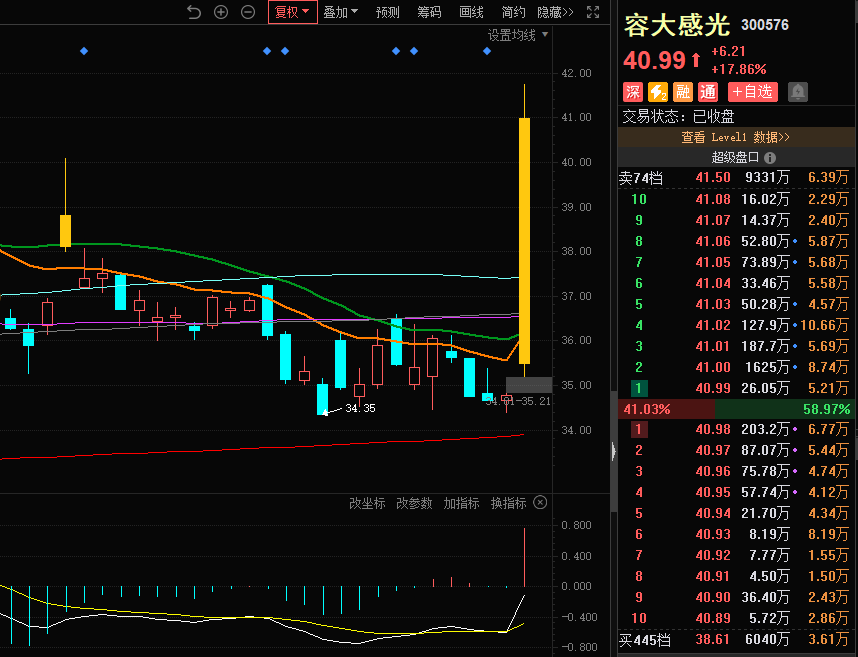This screenshot has width=858, height=657.
Task: Zoom out chart with the minus icon
Action: click(248, 12)
